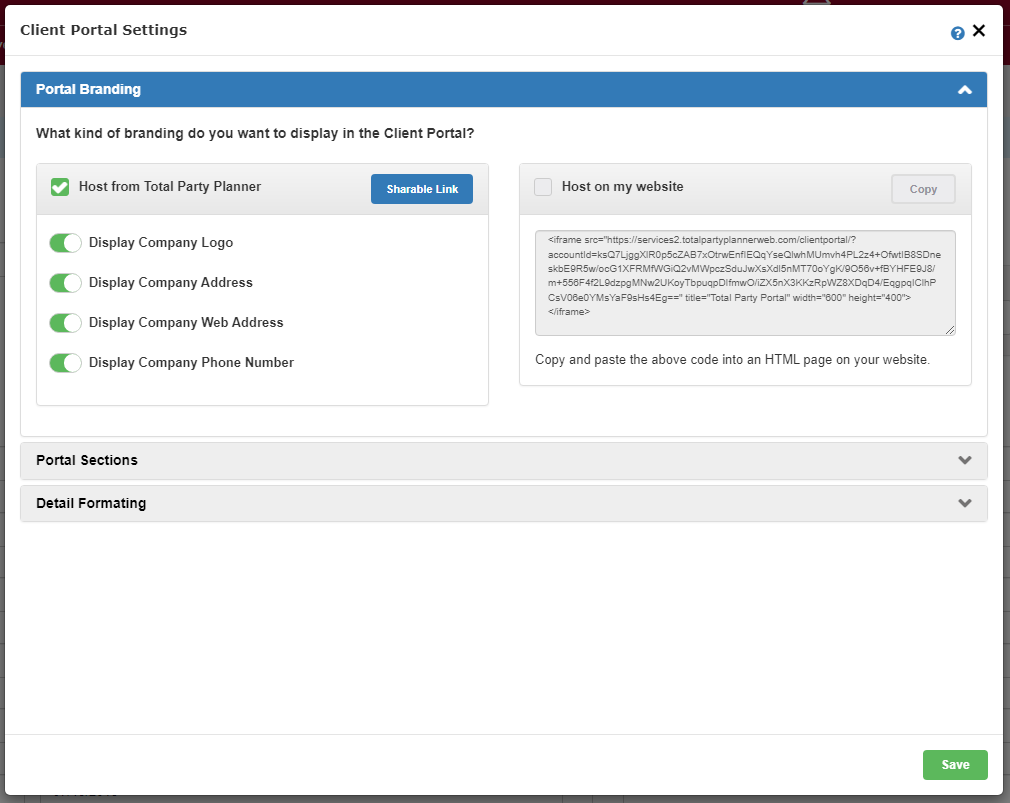Viewport: 1010px width, 803px height.
Task: Click the Portal Sections header label
Action: (x=87, y=460)
